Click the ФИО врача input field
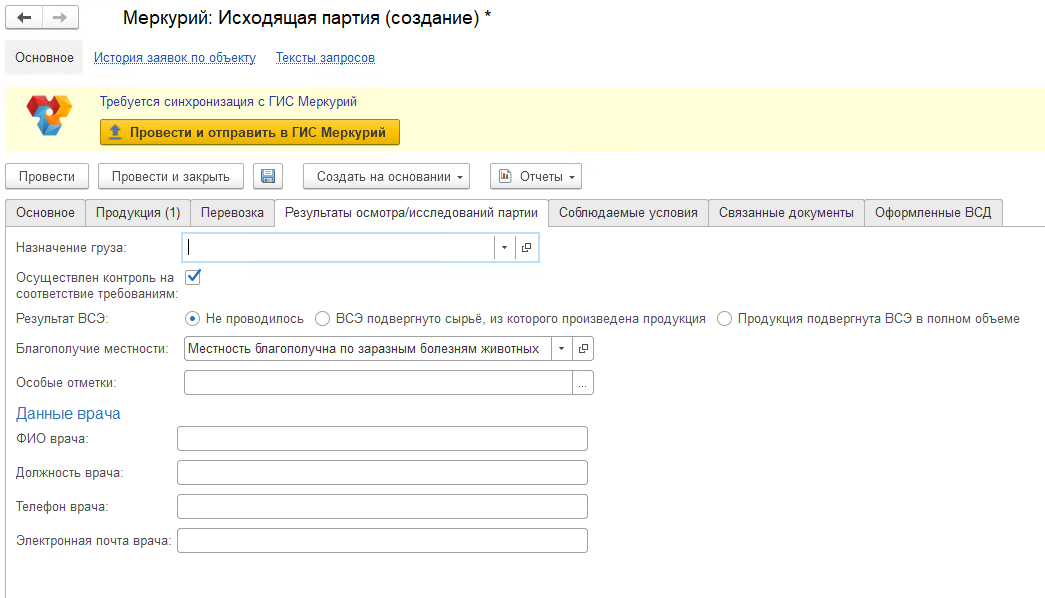The image size is (1045, 598). (382, 439)
